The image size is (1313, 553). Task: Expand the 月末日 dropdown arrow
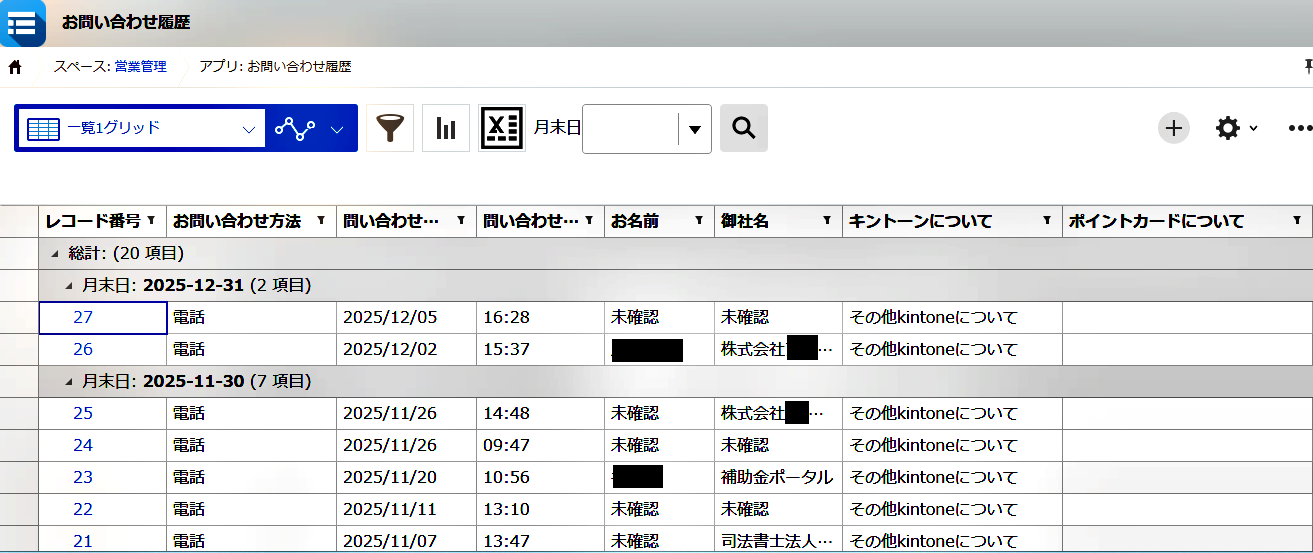695,129
